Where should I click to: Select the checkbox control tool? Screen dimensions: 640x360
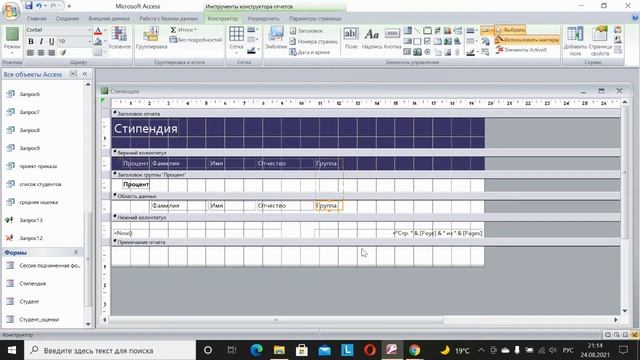point(427,41)
